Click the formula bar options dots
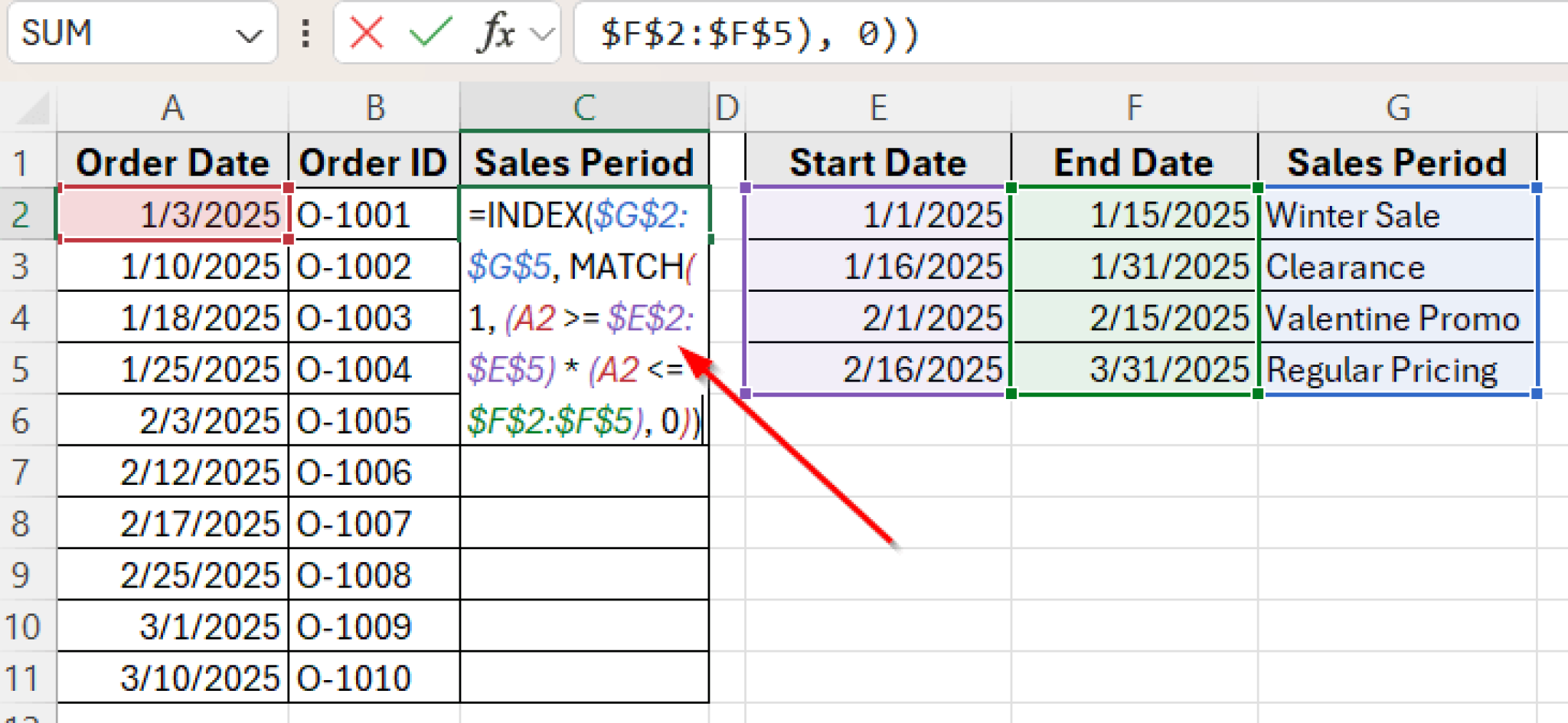The width and height of the screenshot is (1568, 723). [x=305, y=33]
